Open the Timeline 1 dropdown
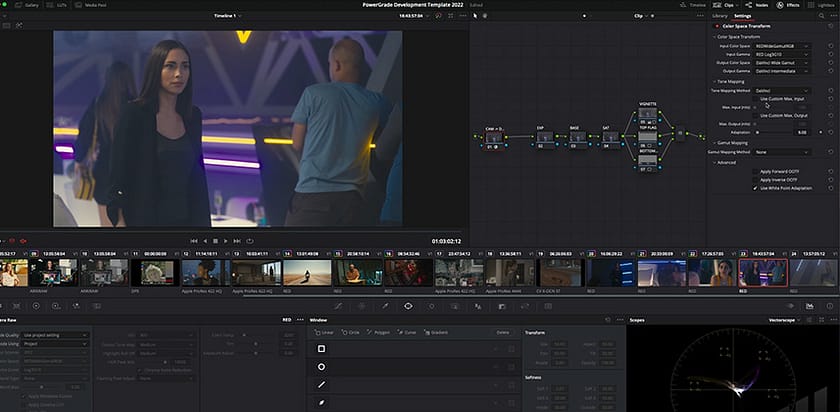Screen dimensions: 840x412 (x=227, y=16)
